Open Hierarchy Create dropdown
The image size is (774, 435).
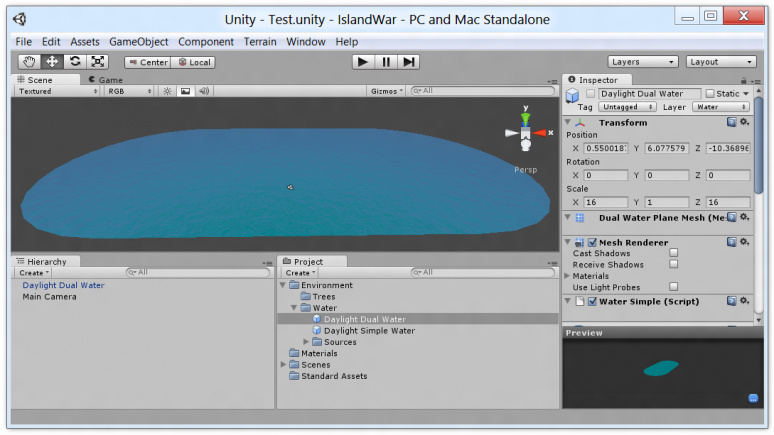point(34,273)
